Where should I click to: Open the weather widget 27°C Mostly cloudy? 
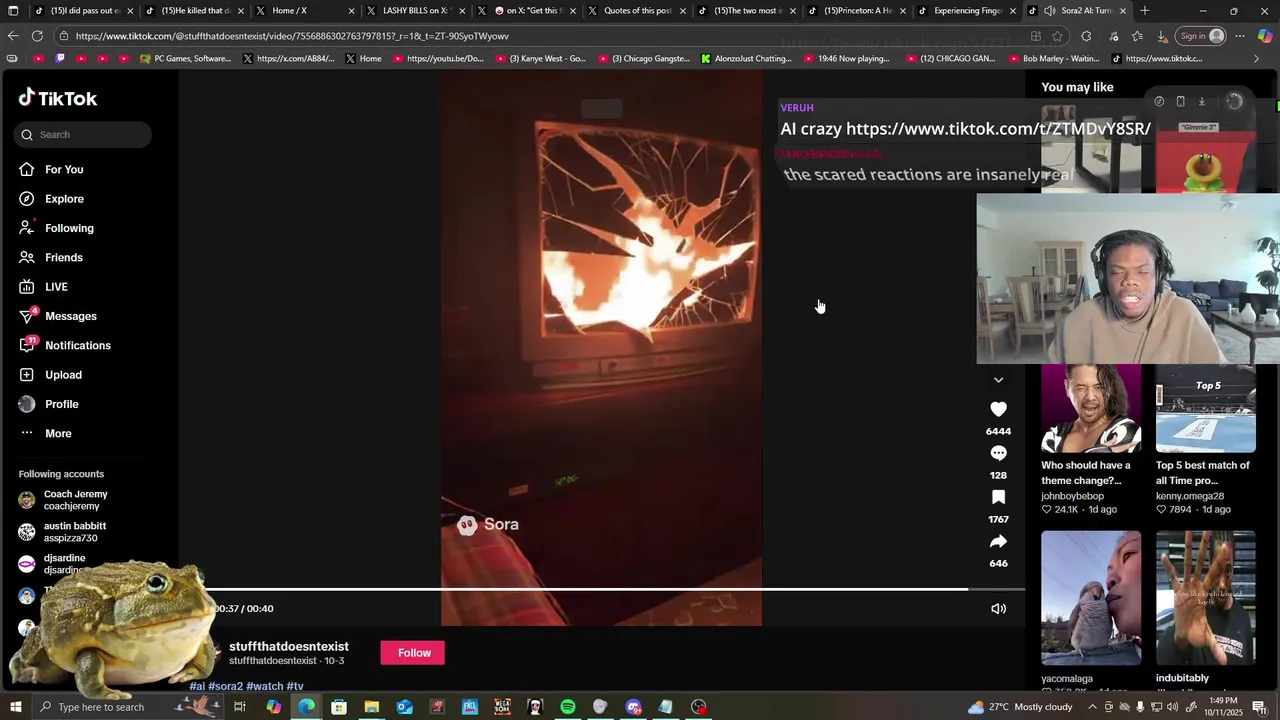[x=1020, y=707]
